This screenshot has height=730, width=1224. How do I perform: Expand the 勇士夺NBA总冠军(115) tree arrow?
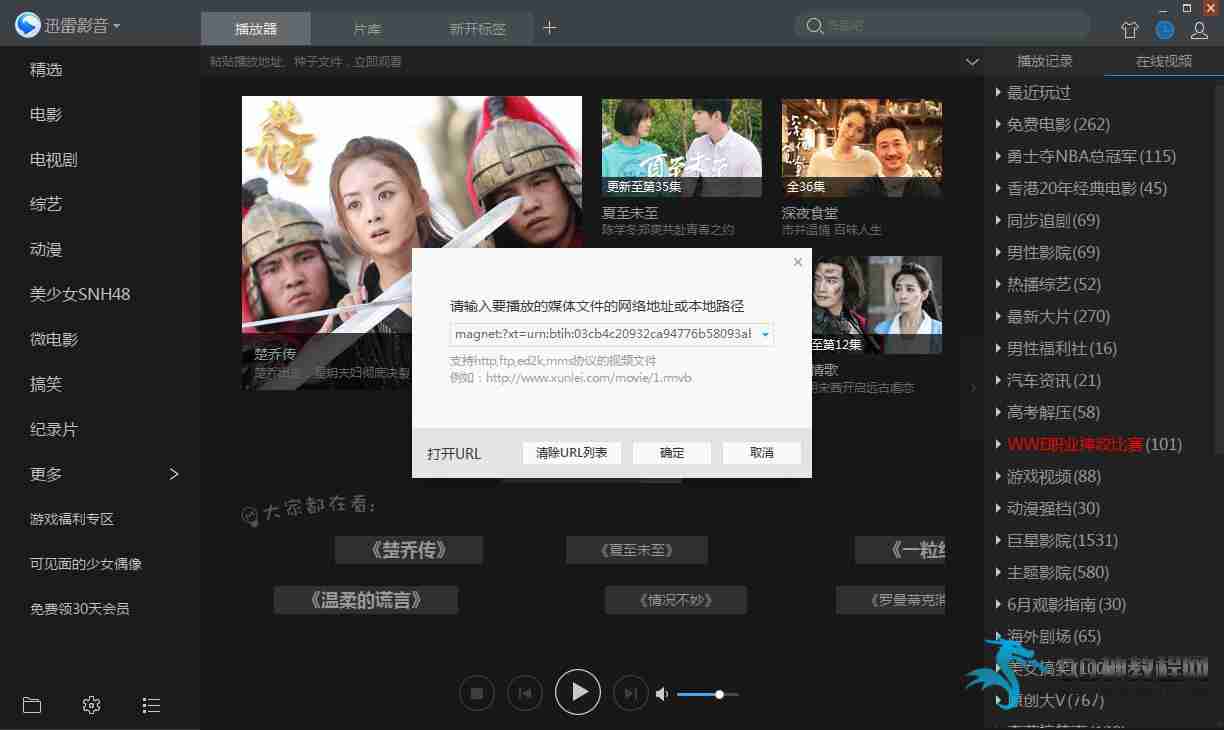click(x=998, y=156)
